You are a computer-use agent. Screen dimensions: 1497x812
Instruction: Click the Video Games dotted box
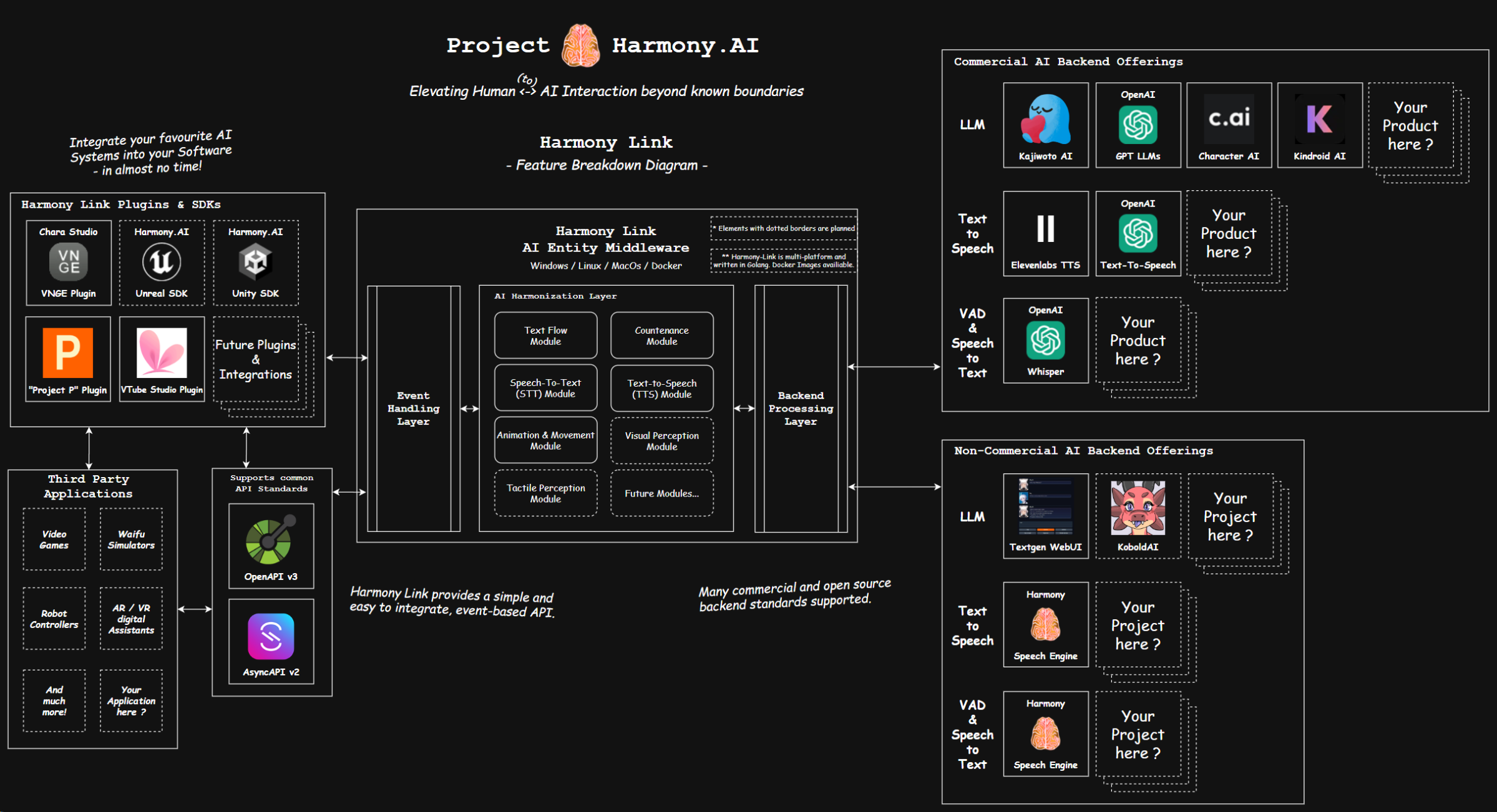(54, 539)
